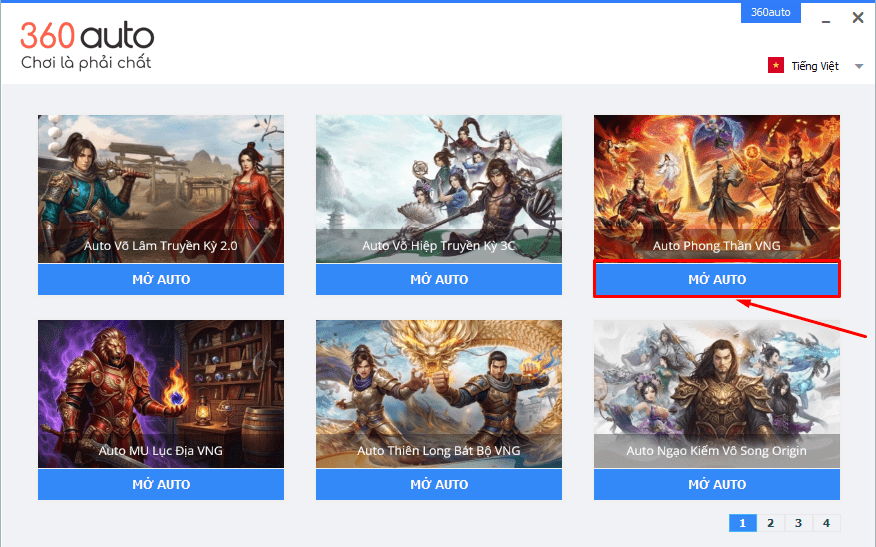The image size is (876, 547).
Task: Open auto for Ngạo Kiếm Vô Song Origin
Action: (717, 484)
